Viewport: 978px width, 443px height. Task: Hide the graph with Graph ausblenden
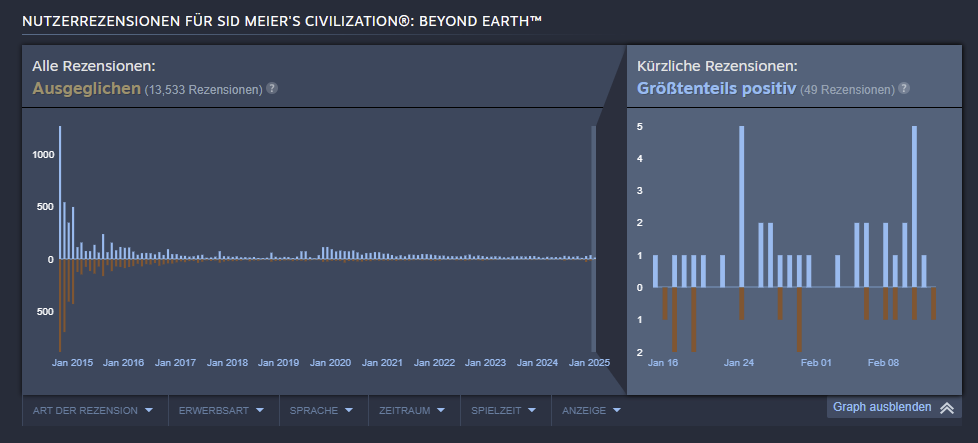click(x=894, y=407)
